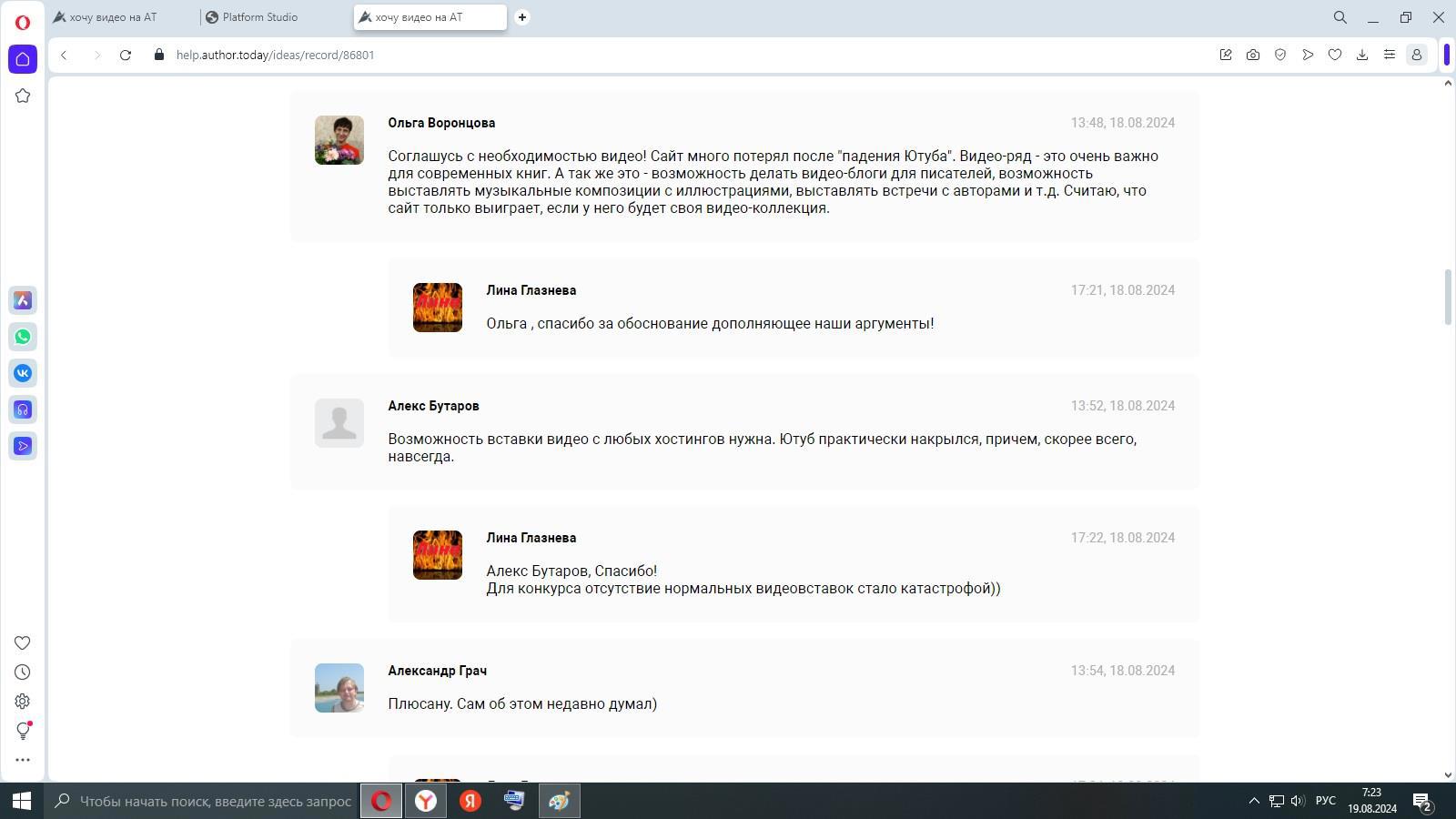Image resolution: width=1456 pixels, height=819 pixels.
Task: Click Лина Глазнева's fire avatar on 17:21 reply
Action: pos(438,308)
